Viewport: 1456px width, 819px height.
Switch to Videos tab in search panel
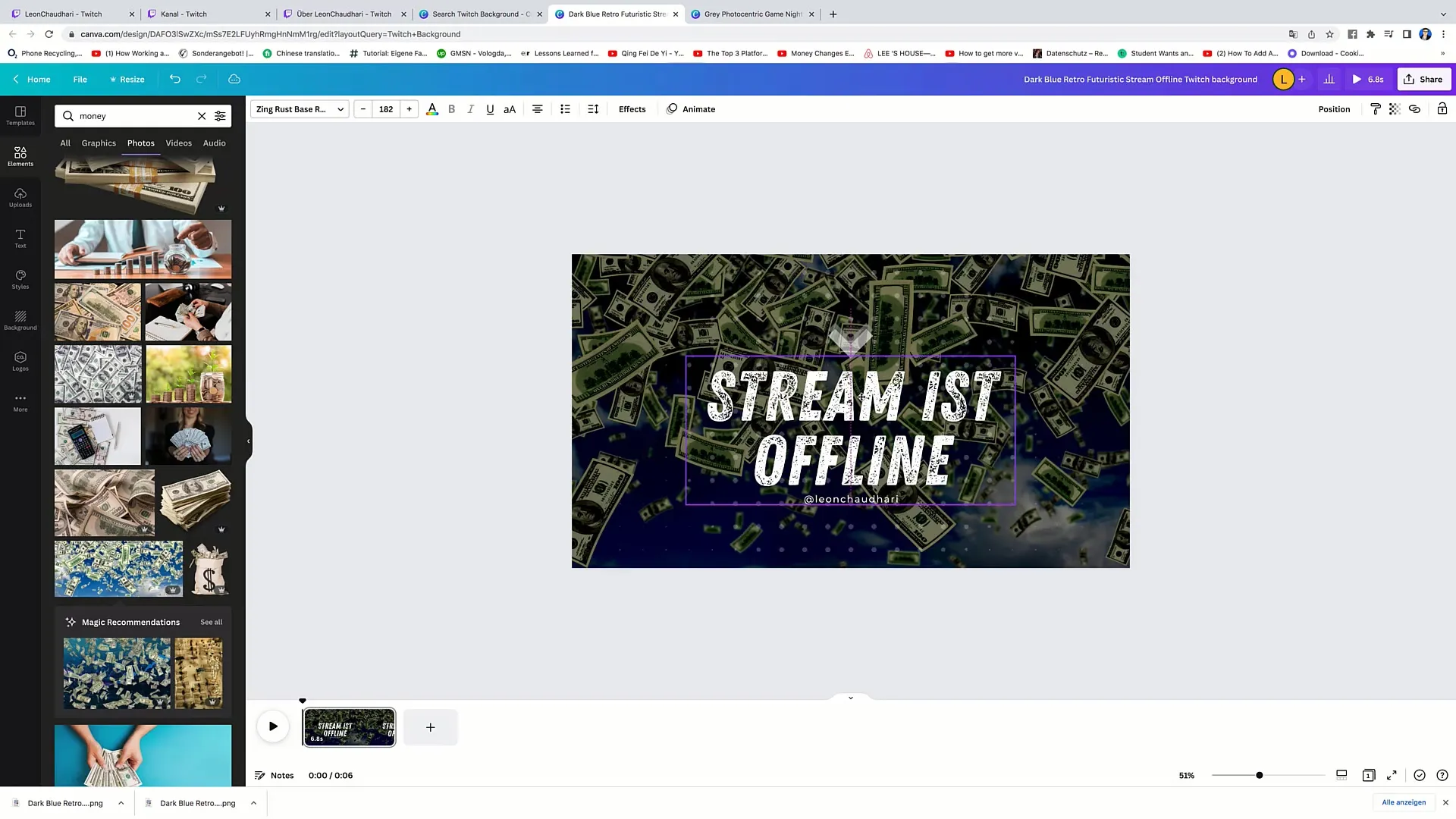[x=178, y=142]
